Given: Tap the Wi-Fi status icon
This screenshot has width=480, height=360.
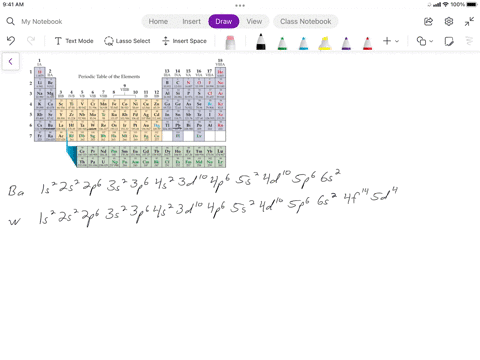Looking at the screenshot, I should 446,4.
